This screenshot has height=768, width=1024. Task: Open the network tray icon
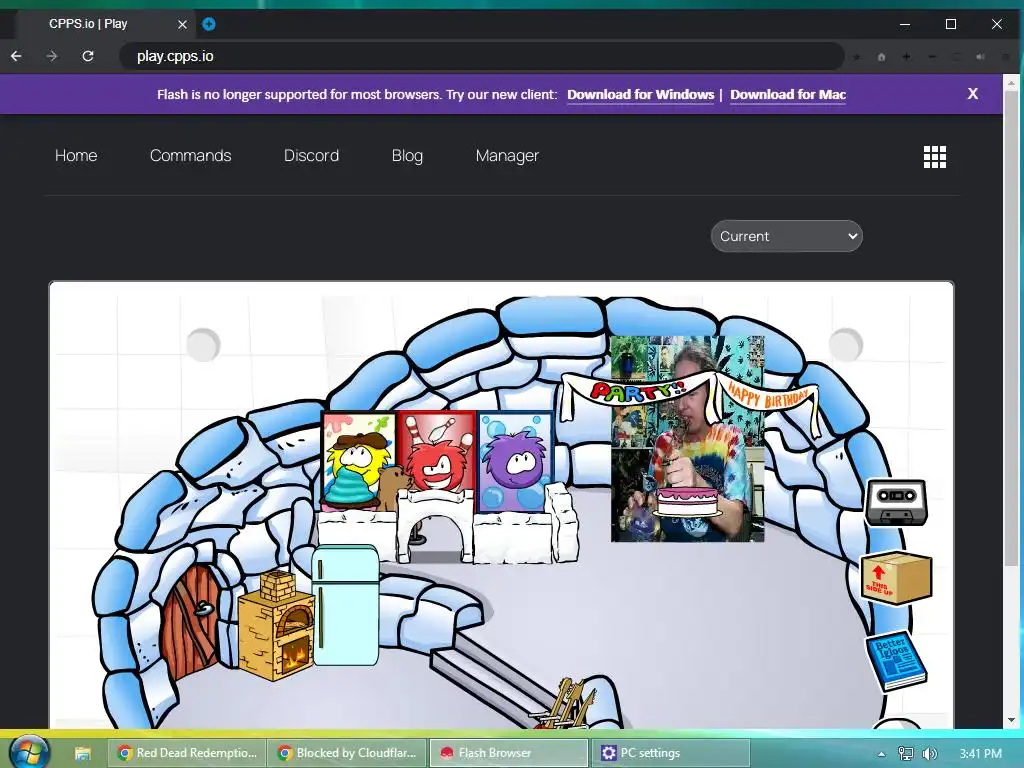pos(905,754)
